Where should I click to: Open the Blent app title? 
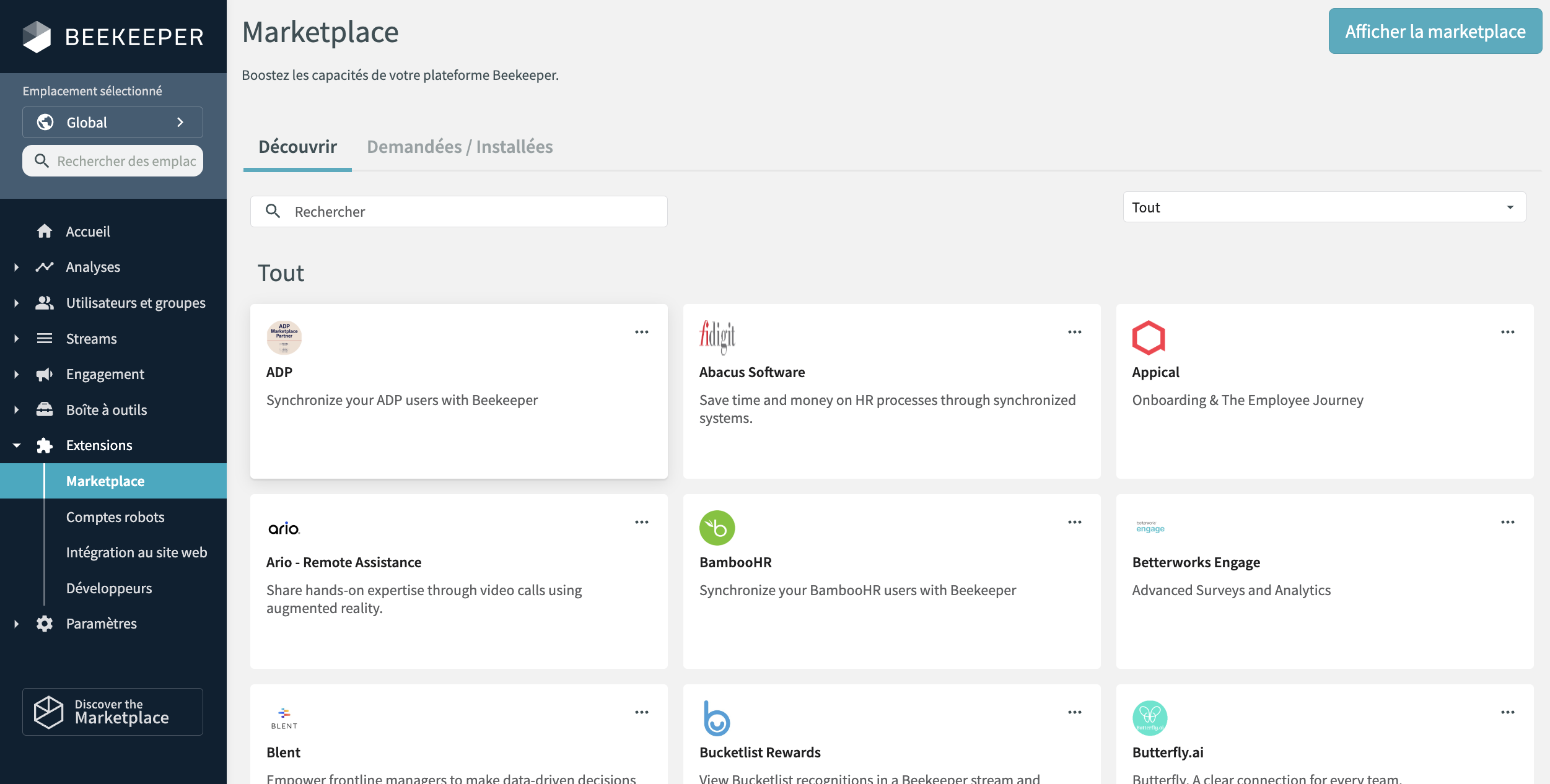[283, 752]
